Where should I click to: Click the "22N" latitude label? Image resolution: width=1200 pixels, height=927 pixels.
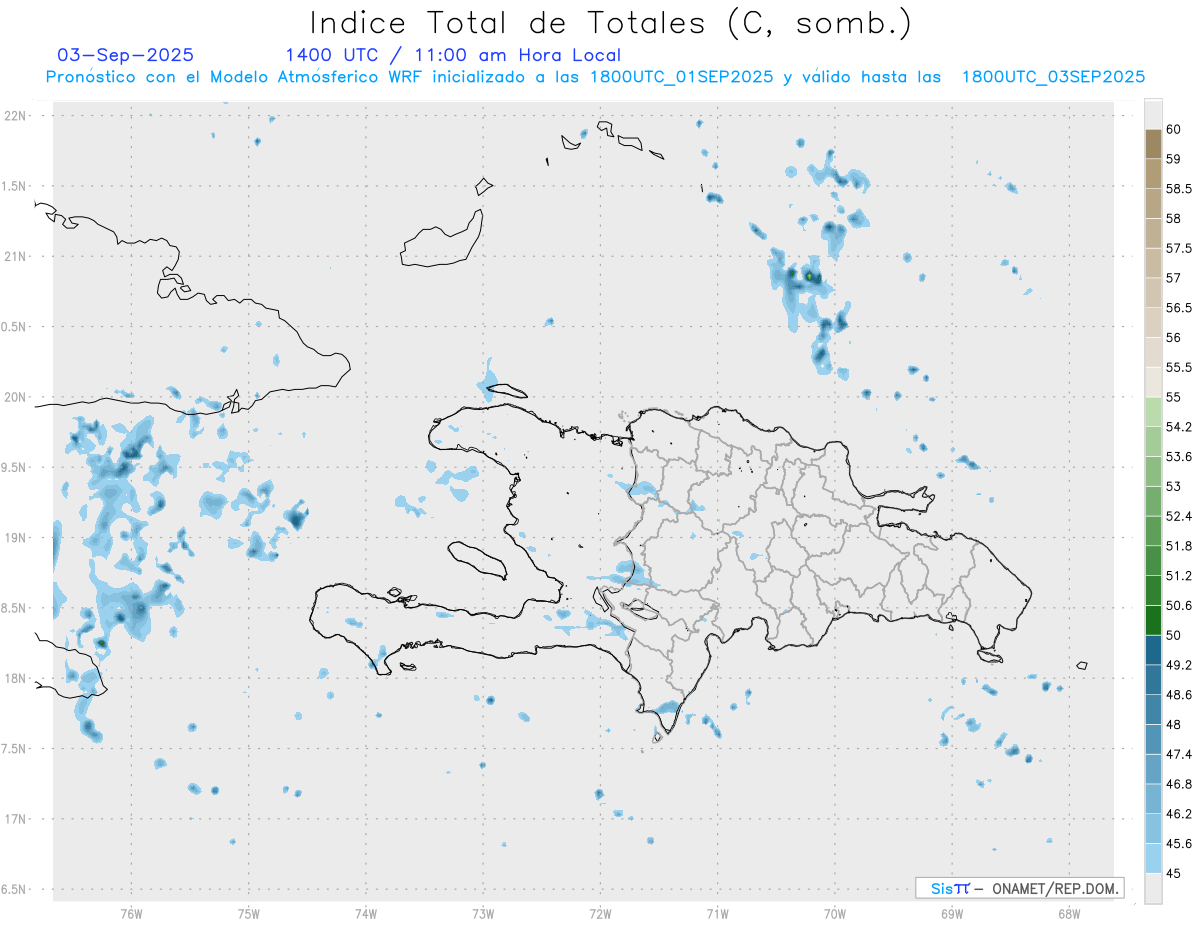click(15, 116)
